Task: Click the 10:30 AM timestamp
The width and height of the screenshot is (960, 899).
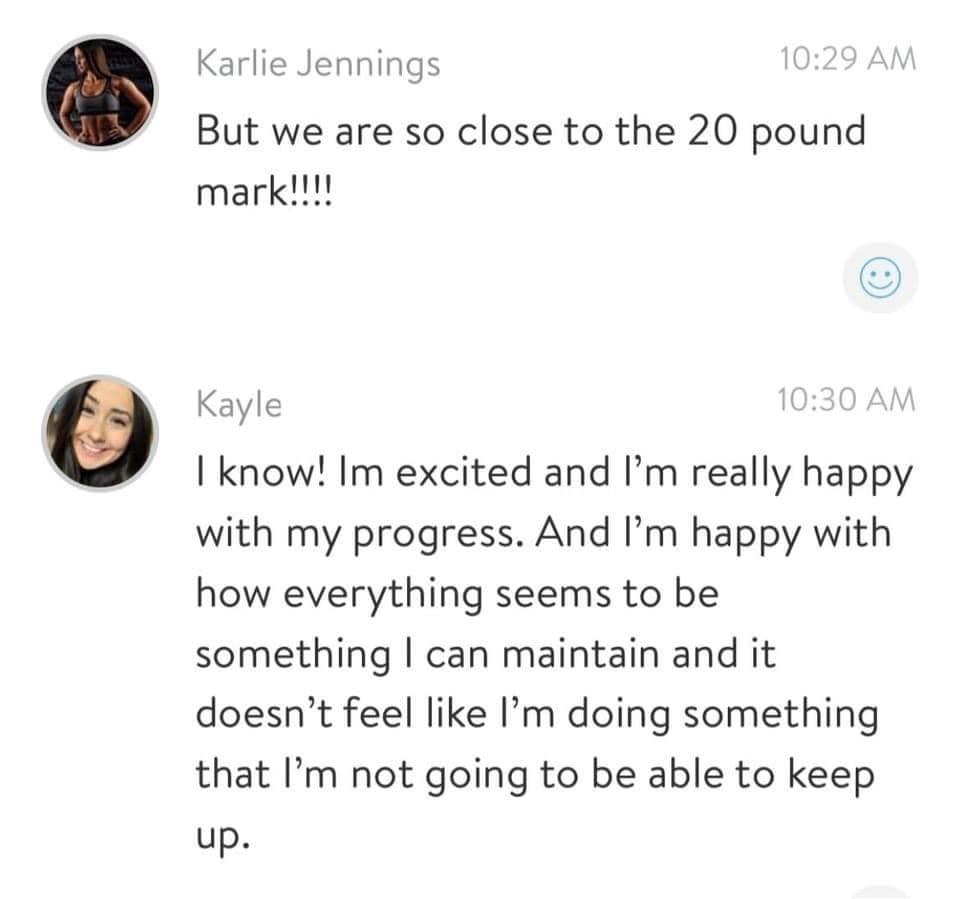Action: click(x=847, y=400)
